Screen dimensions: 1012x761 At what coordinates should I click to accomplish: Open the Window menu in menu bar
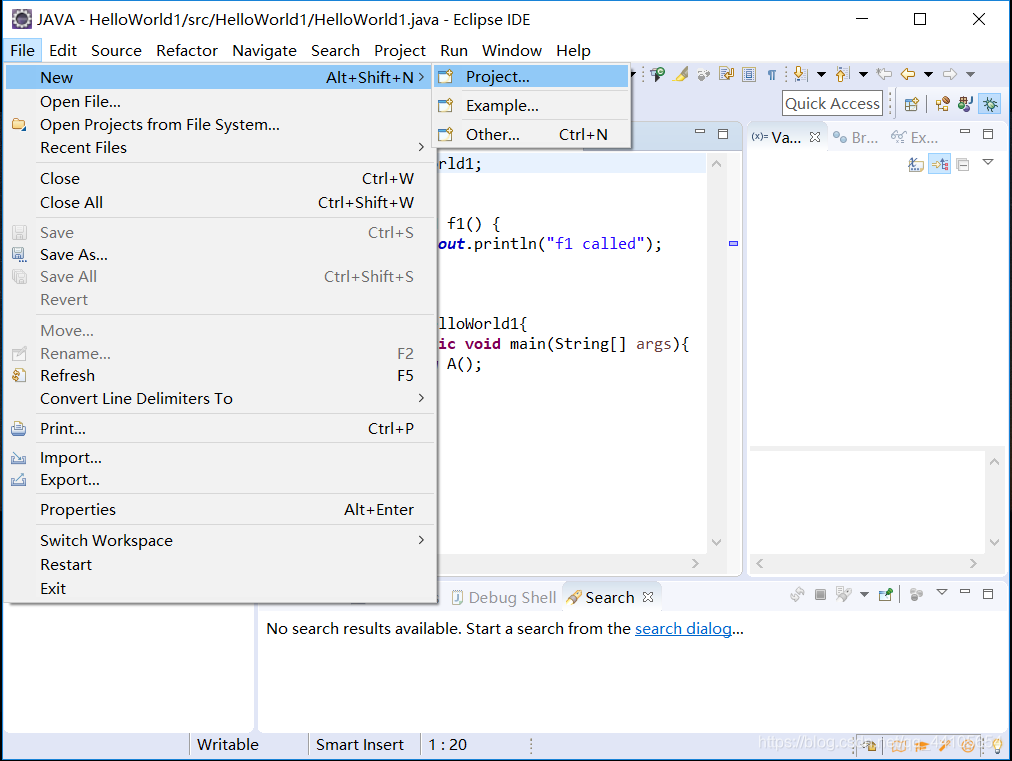tap(512, 50)
